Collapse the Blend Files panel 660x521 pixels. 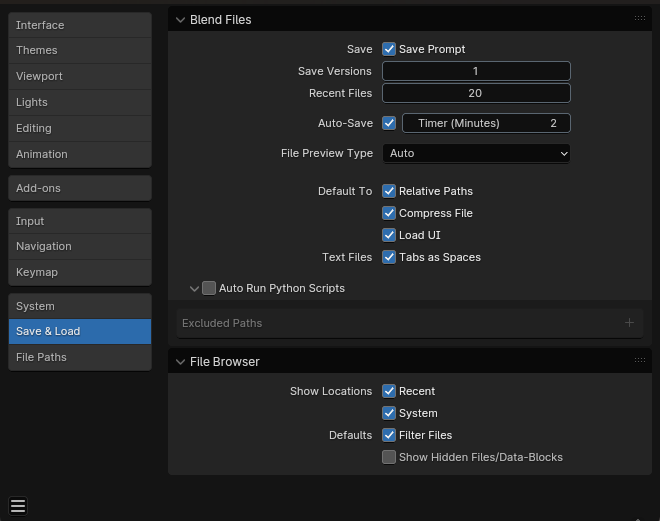[180, 19]
